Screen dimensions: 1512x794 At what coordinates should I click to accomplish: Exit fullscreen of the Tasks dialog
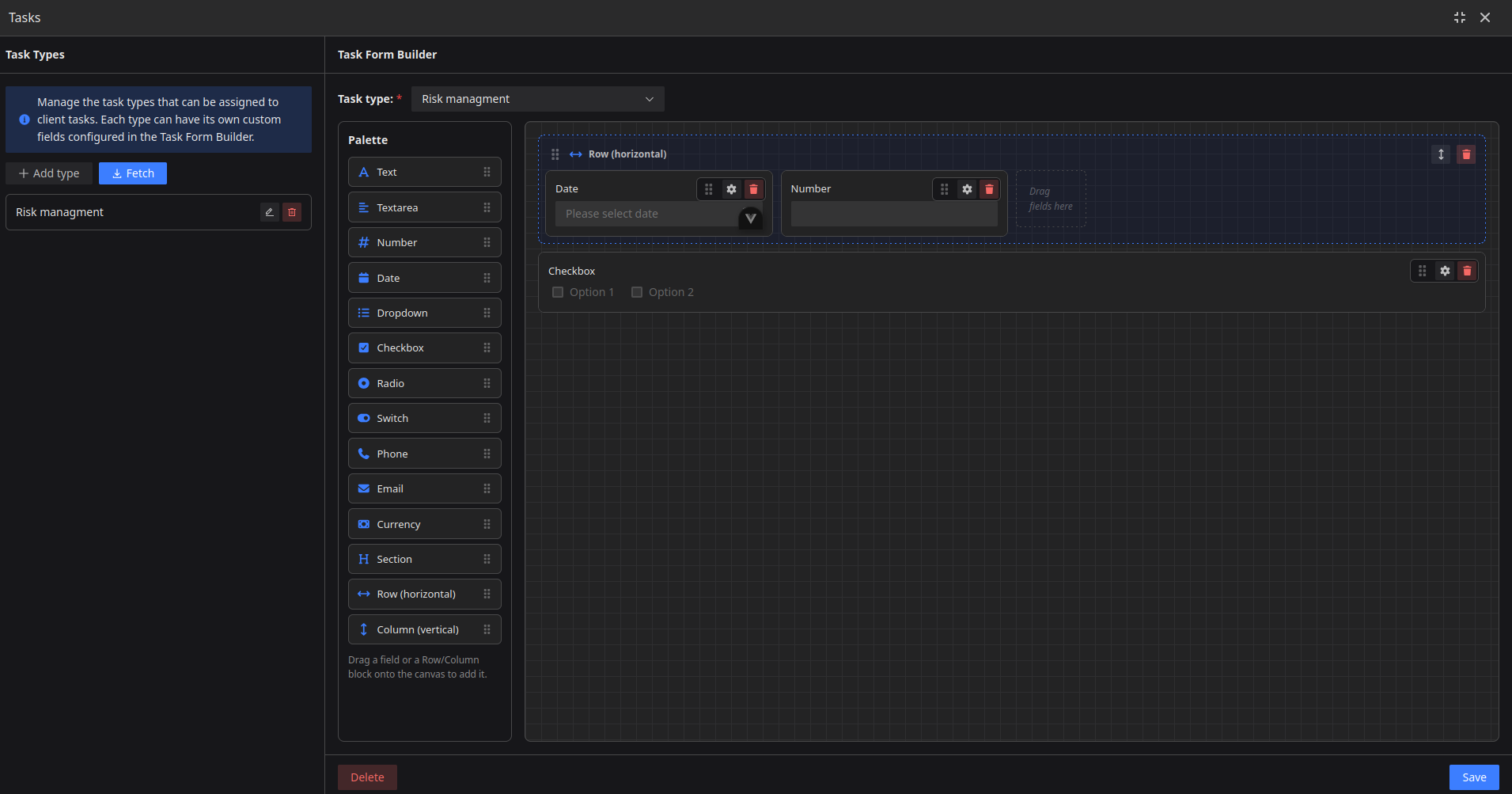(x=1460, y=17)
